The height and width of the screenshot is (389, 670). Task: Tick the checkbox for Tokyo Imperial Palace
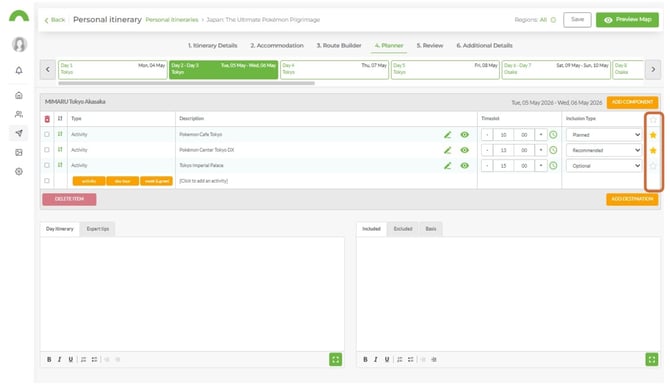(47, 165)
